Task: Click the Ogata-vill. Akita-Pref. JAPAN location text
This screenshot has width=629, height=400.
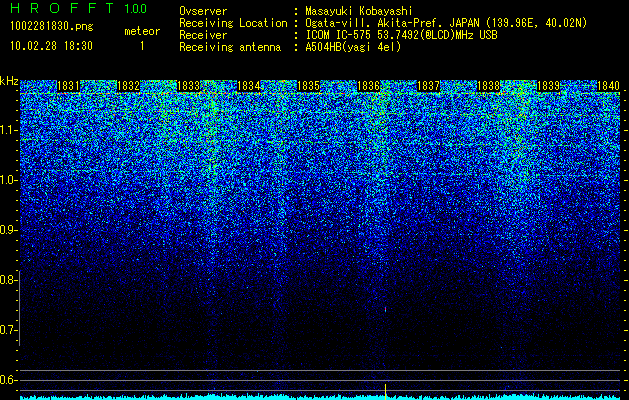Action: click(446, 23)
